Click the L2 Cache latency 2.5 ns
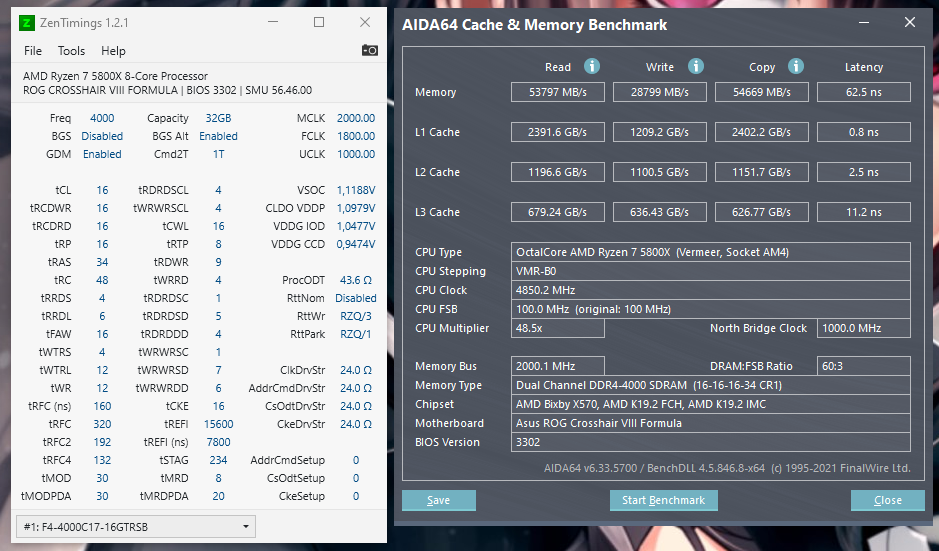This screenshot has width=939, height=551. (x=864, y=172)
